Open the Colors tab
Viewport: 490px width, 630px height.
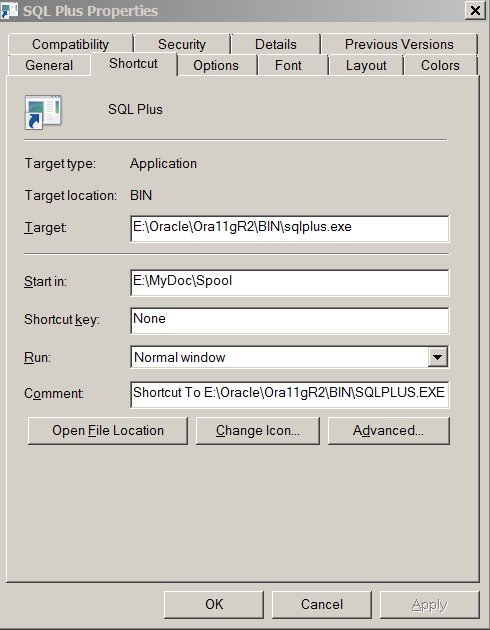click(x=440, y=65)
